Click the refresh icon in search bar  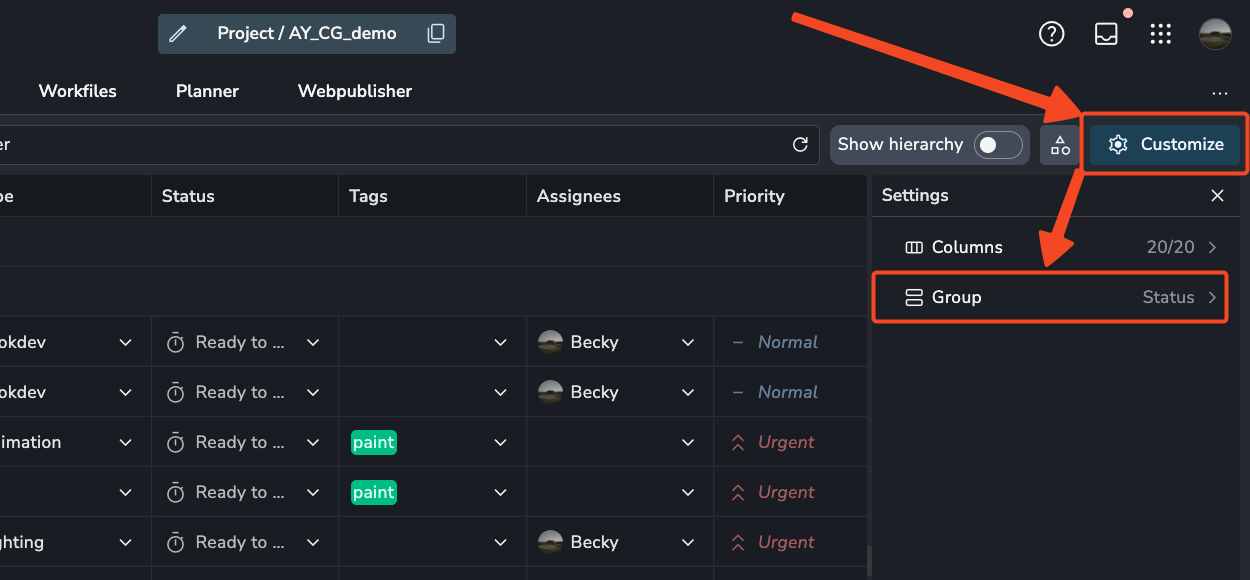coord(800,145)
